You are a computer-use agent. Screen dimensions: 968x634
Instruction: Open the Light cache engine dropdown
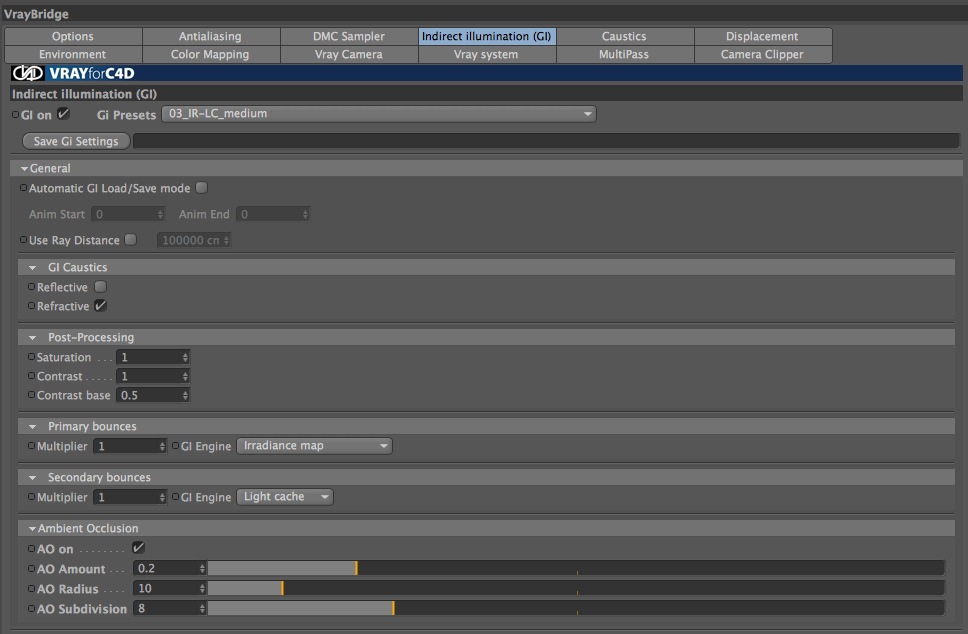(x=285, y=497)
